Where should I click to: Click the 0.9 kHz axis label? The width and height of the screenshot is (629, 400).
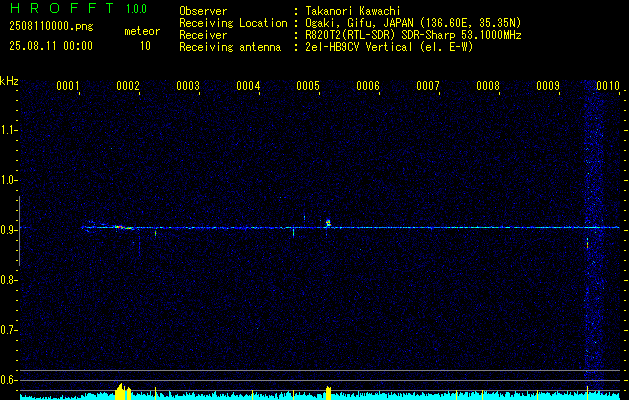coord(8,230)
